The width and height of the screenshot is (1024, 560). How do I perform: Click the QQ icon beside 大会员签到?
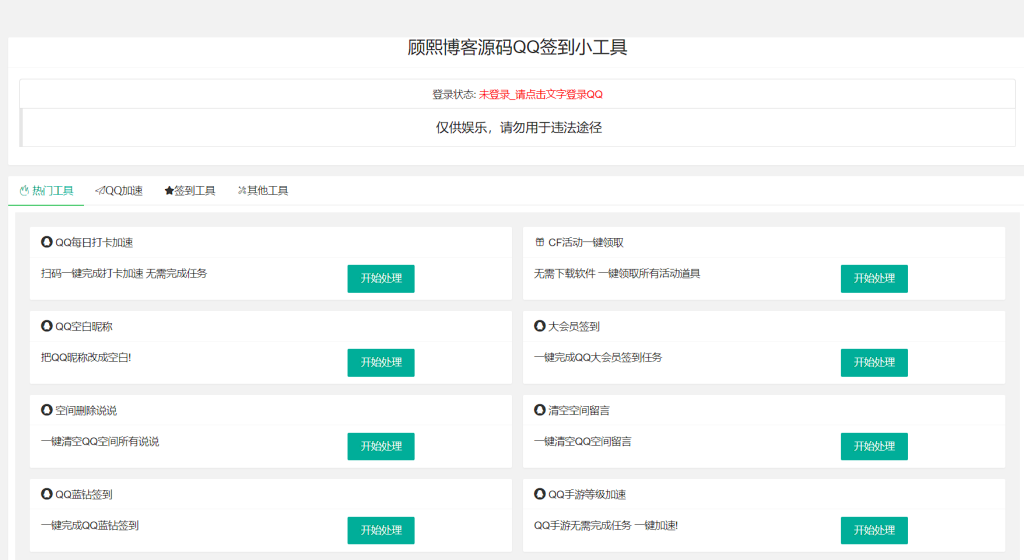click(x=539, y=326)
